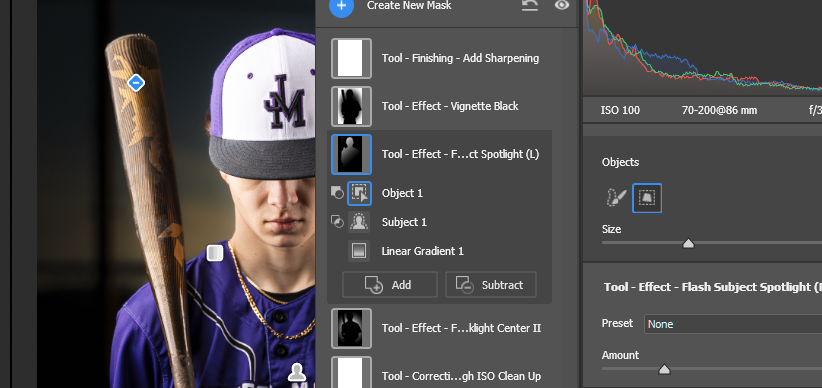822x388 pixels.
Task: Click the blue Create New Mask plus icon
Action: pyautogui.click(x=341, y=6)
